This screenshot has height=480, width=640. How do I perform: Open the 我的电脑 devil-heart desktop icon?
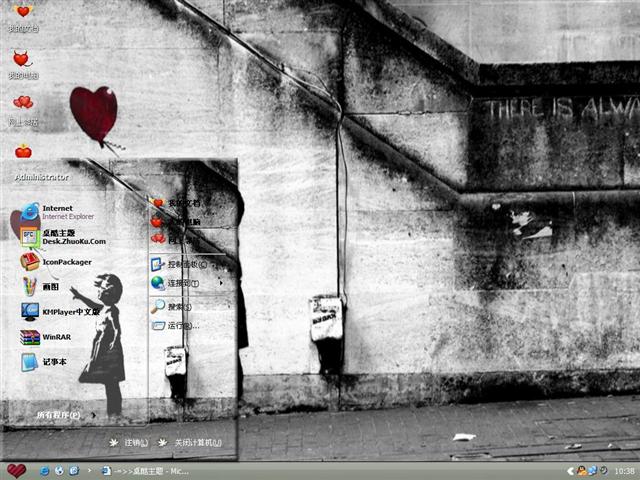(22, 59)
